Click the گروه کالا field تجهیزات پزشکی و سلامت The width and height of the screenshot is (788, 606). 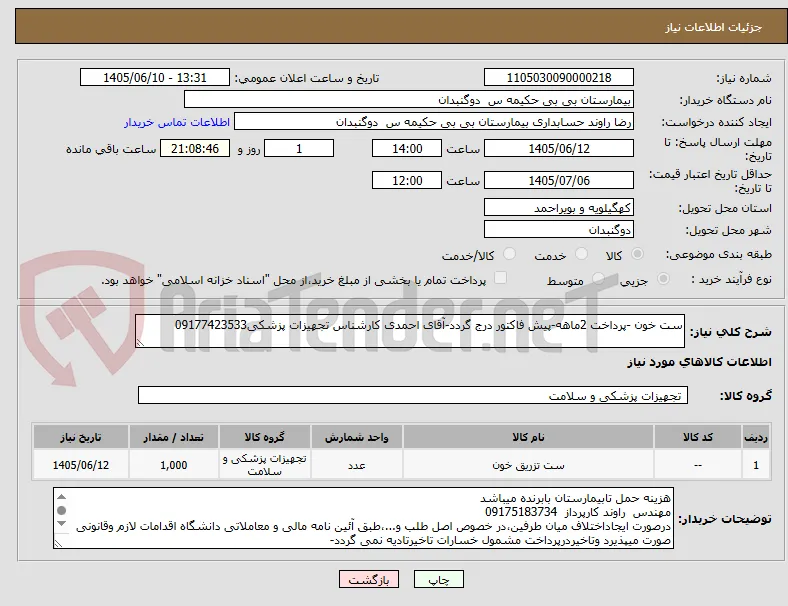[413, 395]
